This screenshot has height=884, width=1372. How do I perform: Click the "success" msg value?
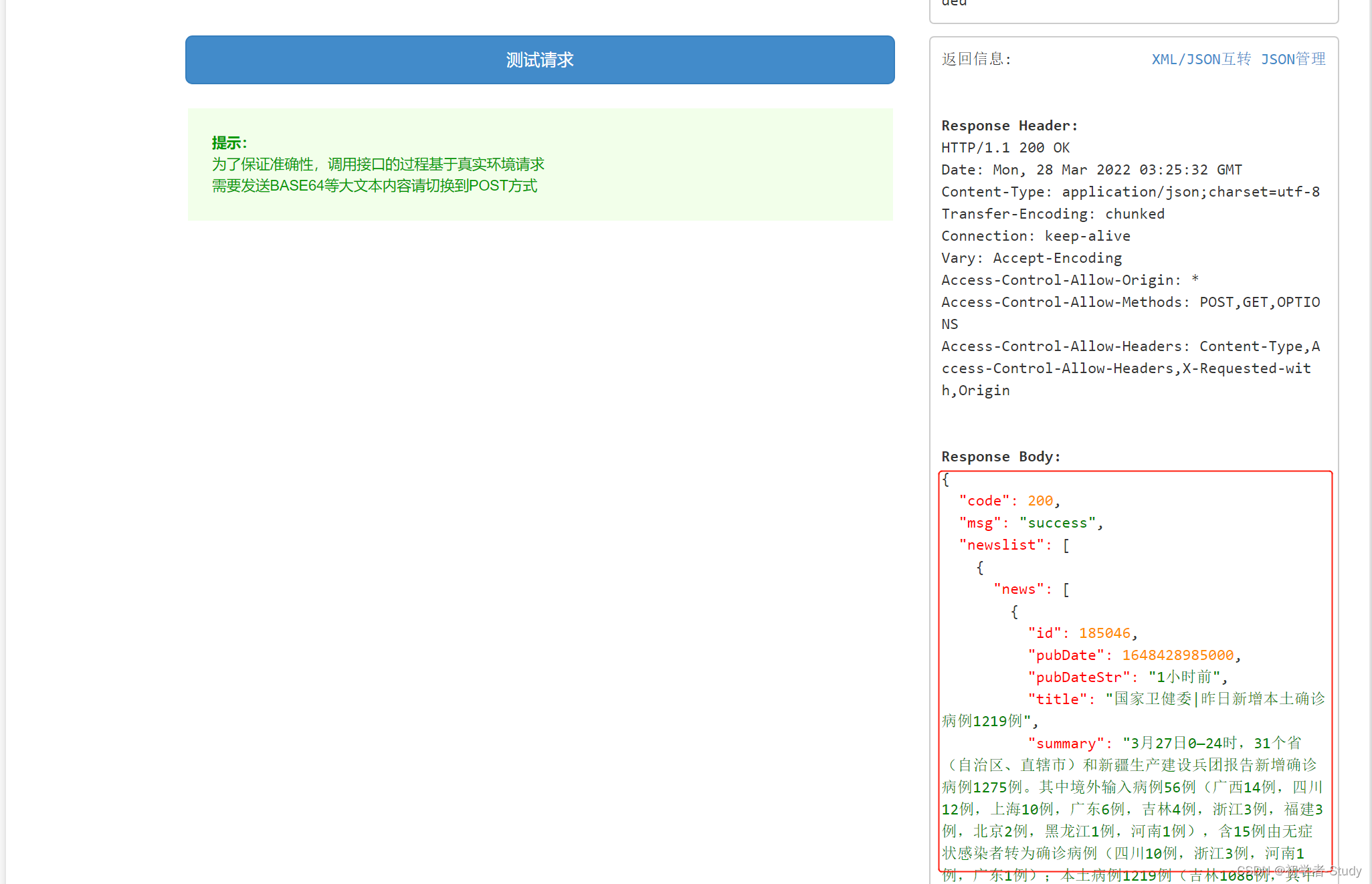(x=1057, y=523)
